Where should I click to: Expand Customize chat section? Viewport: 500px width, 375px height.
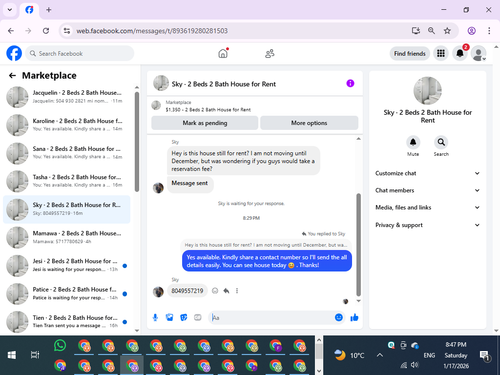(x=428, y=173)
